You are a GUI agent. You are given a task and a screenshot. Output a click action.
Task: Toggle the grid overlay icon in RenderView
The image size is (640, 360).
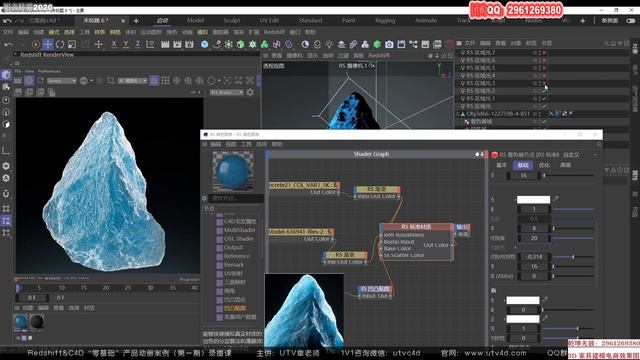pos(165,80)
